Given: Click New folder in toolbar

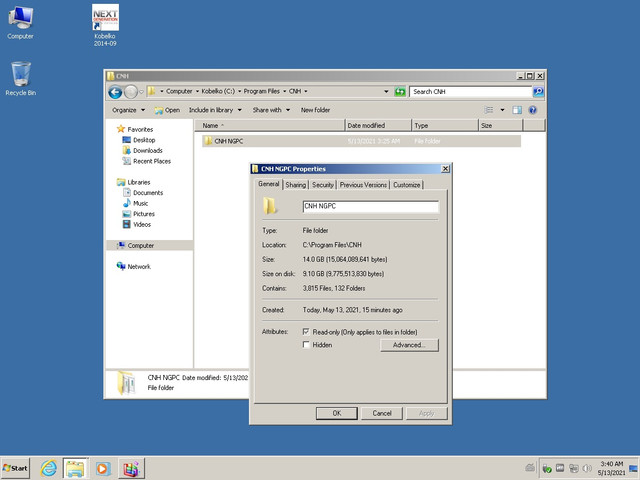Looking at the screenshot, I should coord(315,110).
